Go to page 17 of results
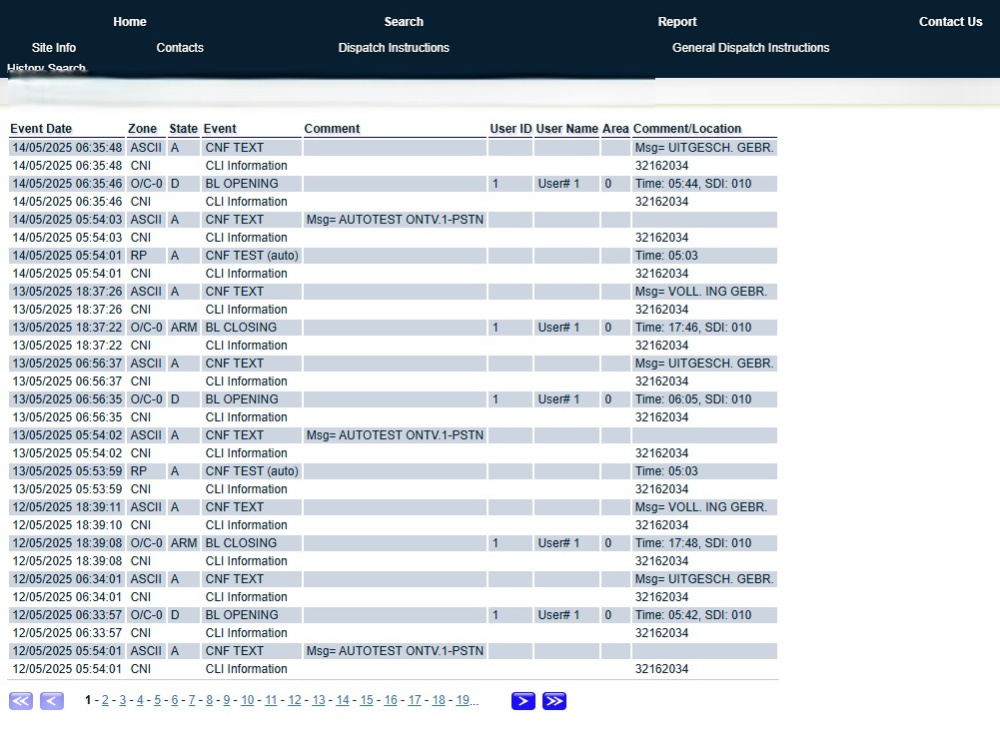This screenshot has width=1000, height=749. (x=415, y=700)
